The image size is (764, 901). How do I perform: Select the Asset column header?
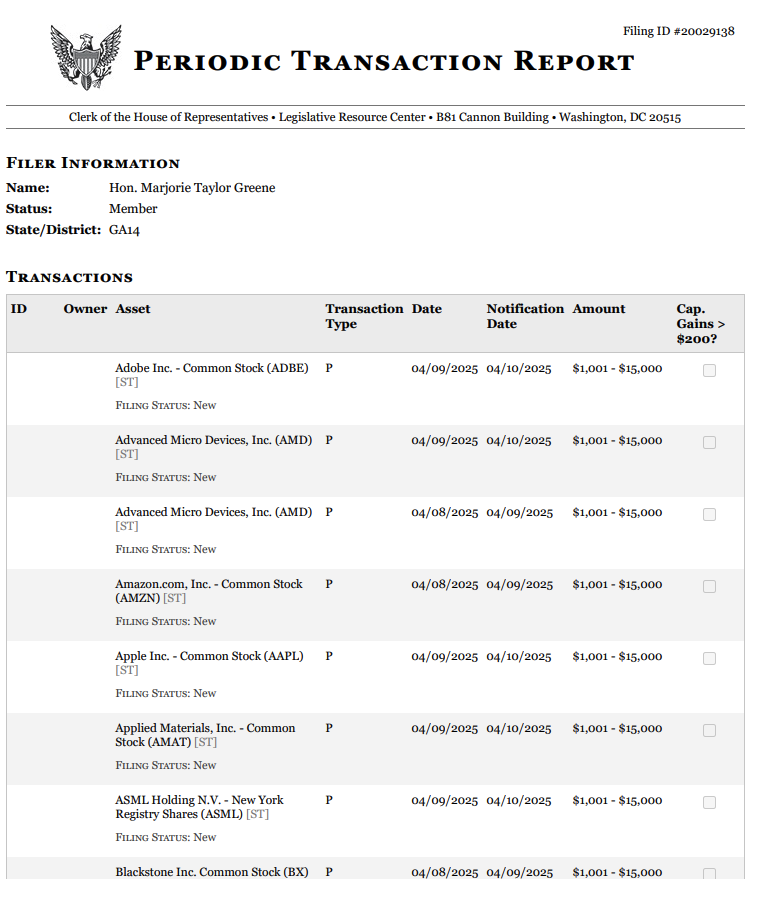pos(133,309)
